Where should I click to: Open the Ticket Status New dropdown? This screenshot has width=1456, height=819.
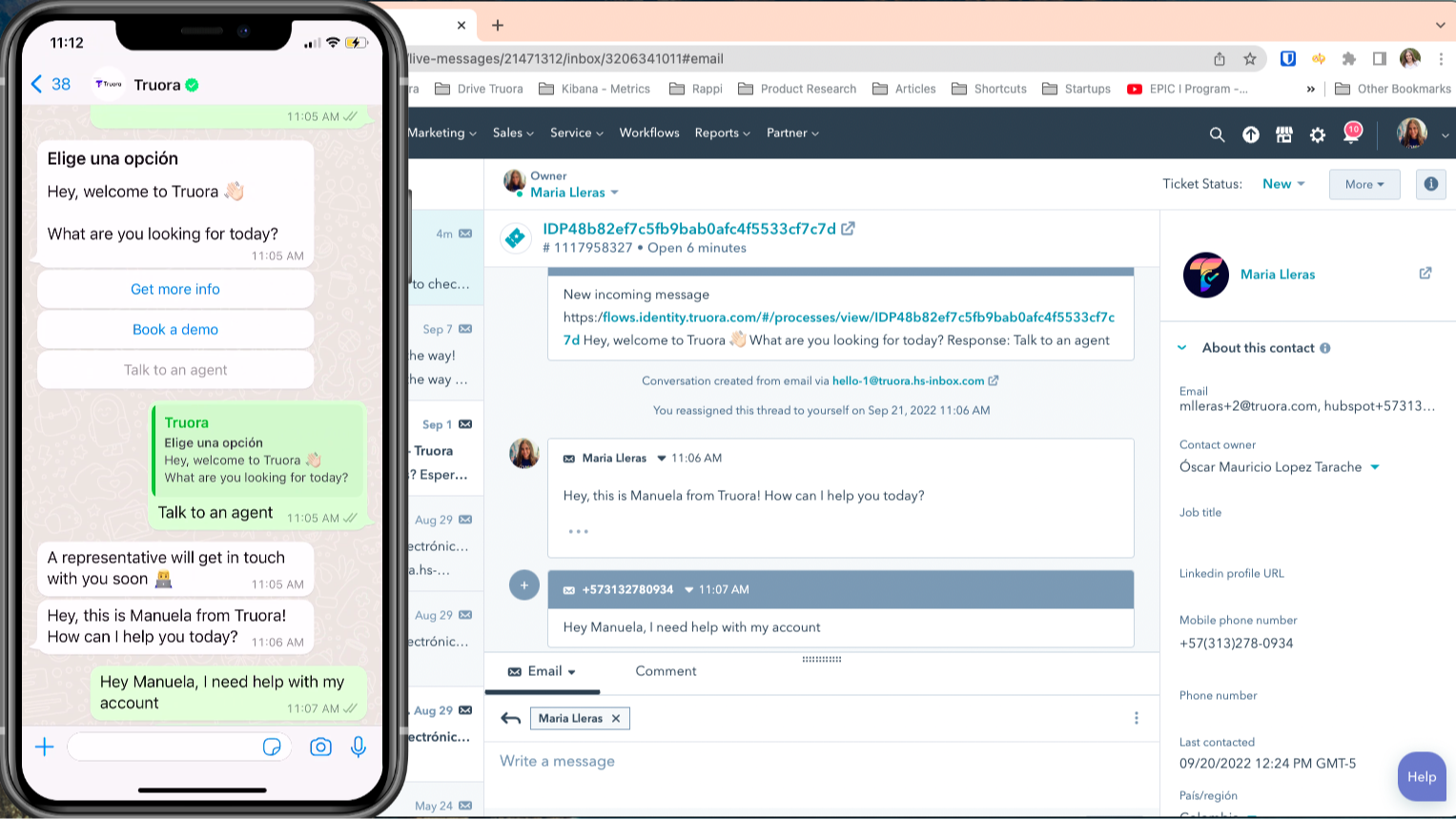1282,184
